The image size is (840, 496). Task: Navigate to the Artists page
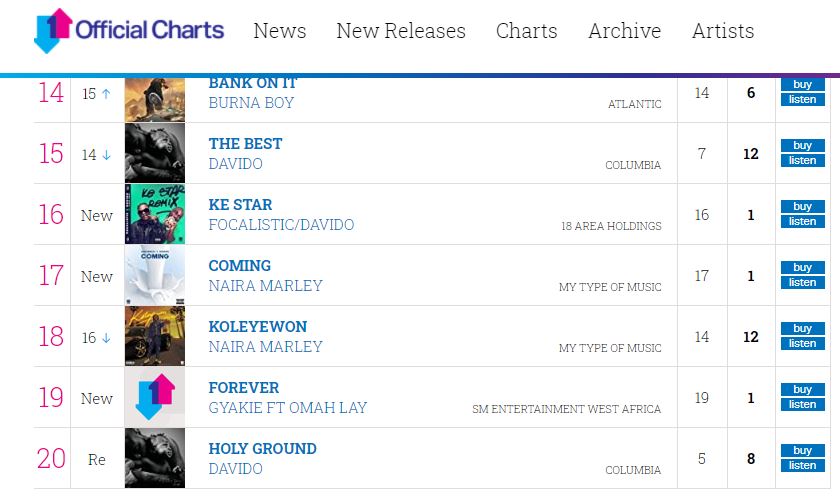pos(723,31)
